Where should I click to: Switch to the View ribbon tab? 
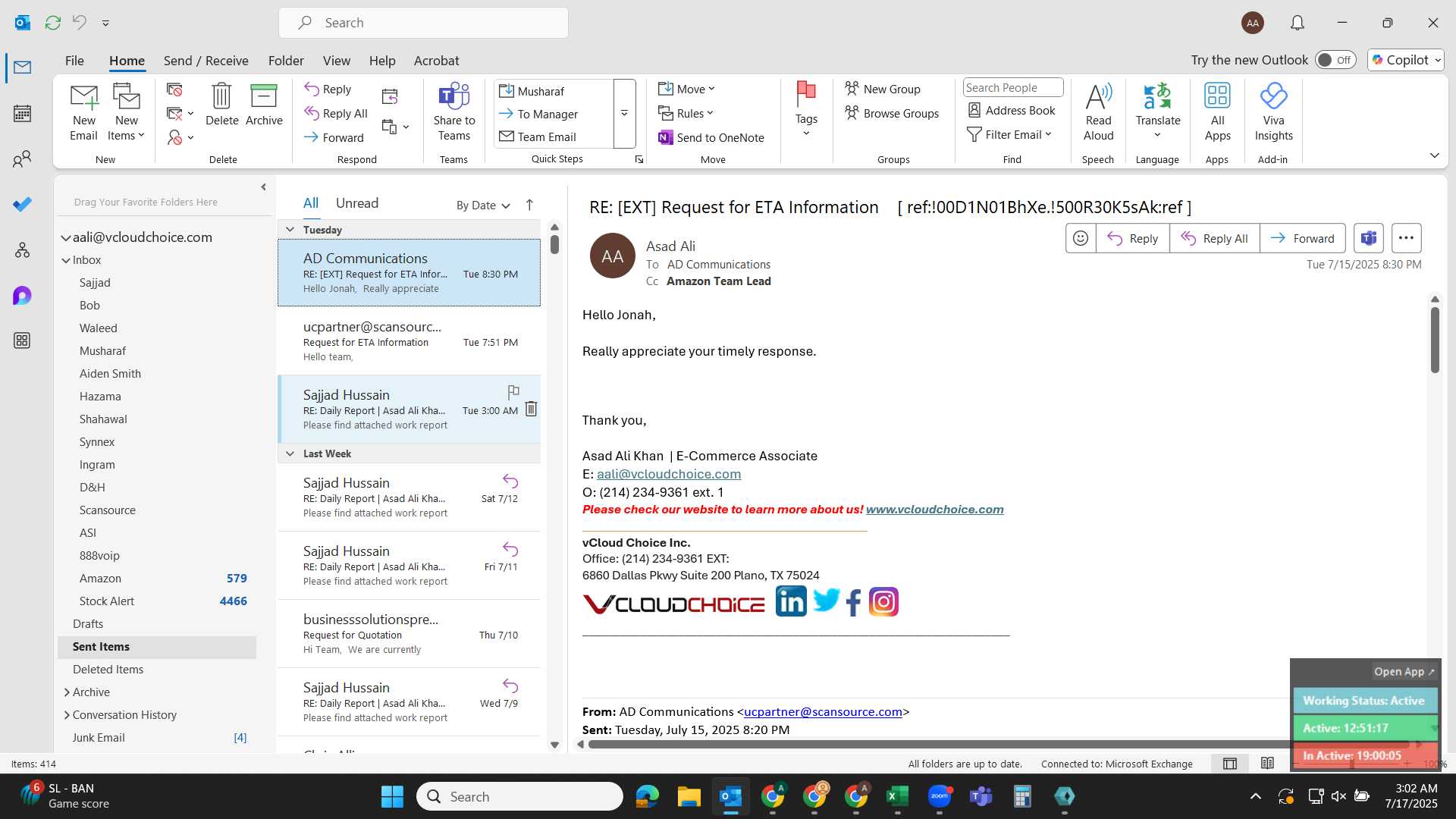click(x=336, y=61)
